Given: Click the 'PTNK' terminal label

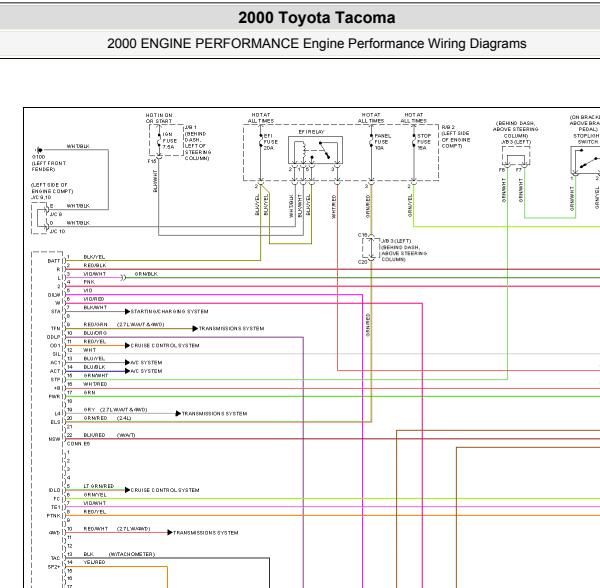Looking at the screenshot, I should (54, 516).
